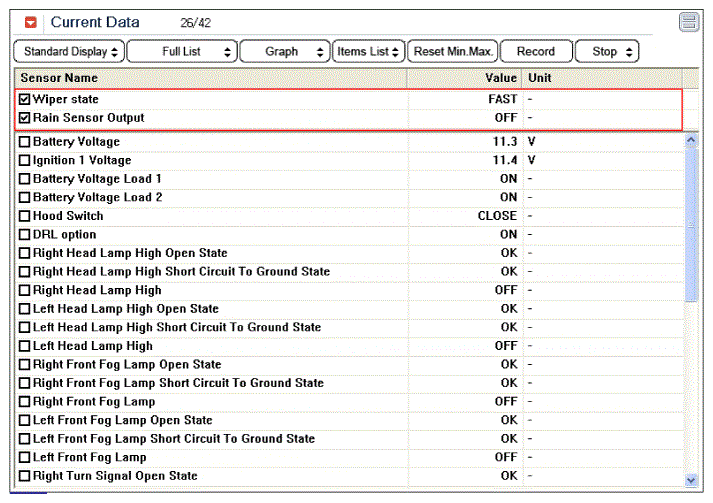This screenshot has height=503, width=713.
Task: Tick the Hood Switch checkbox
Action: [x=25, y=216]
